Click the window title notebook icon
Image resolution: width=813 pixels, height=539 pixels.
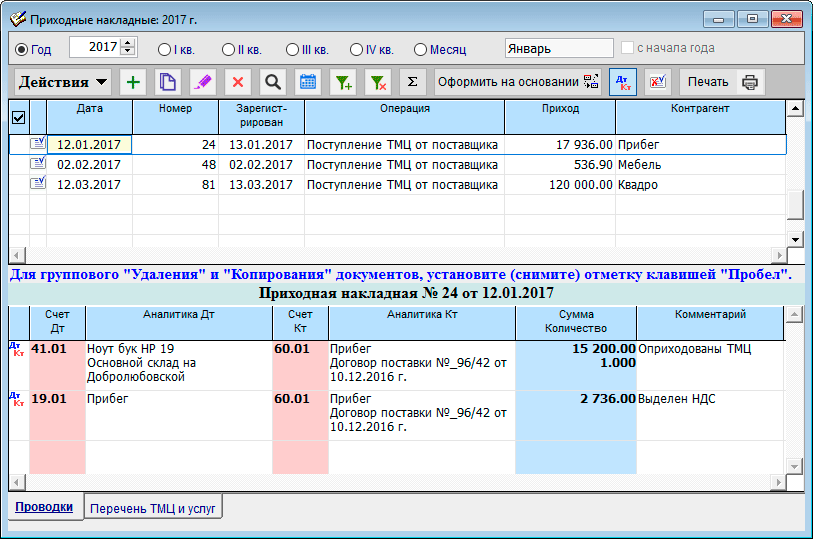[x=18, y=19]
